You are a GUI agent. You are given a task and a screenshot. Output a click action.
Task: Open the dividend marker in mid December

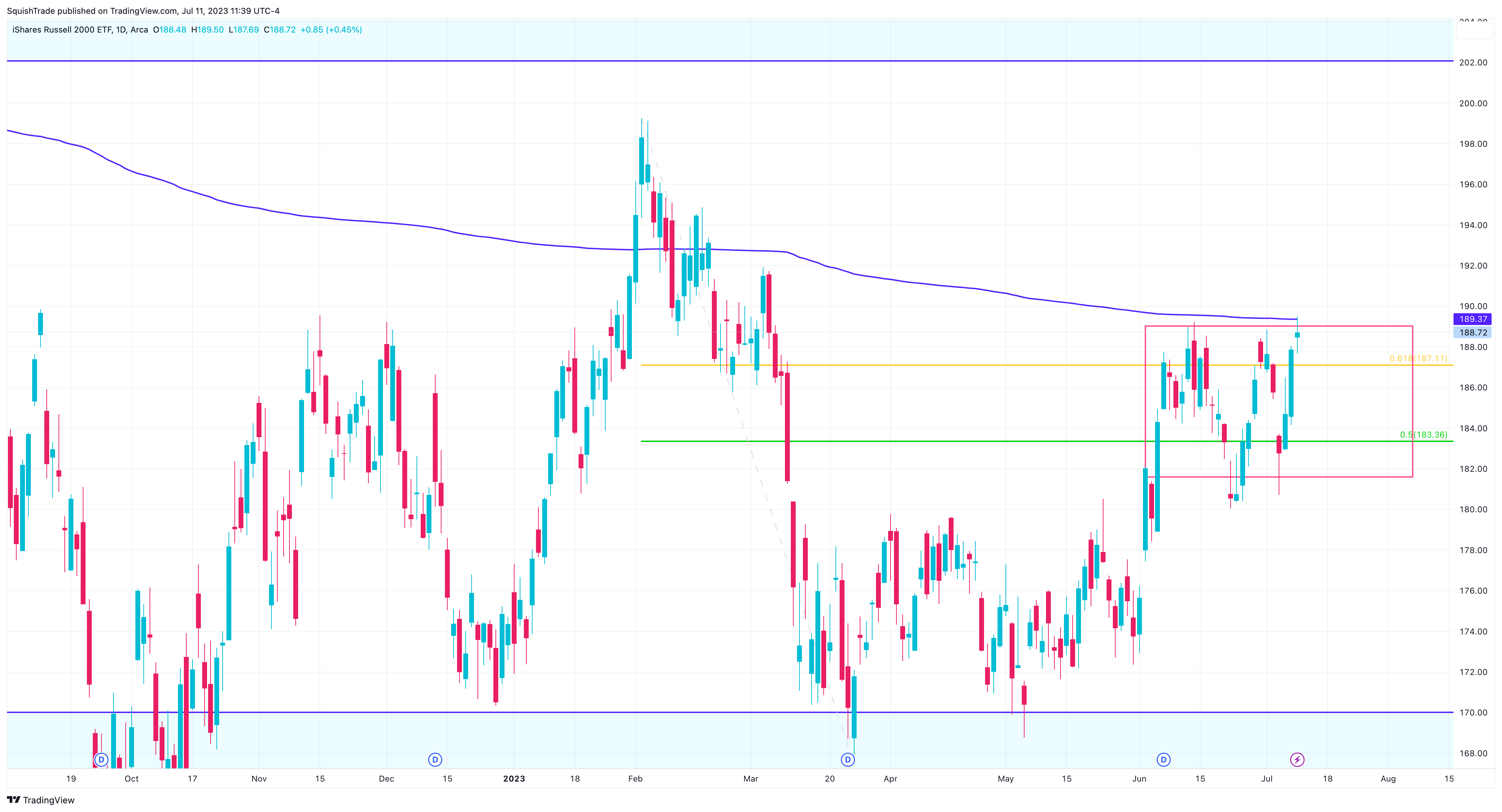coord(435,759)
